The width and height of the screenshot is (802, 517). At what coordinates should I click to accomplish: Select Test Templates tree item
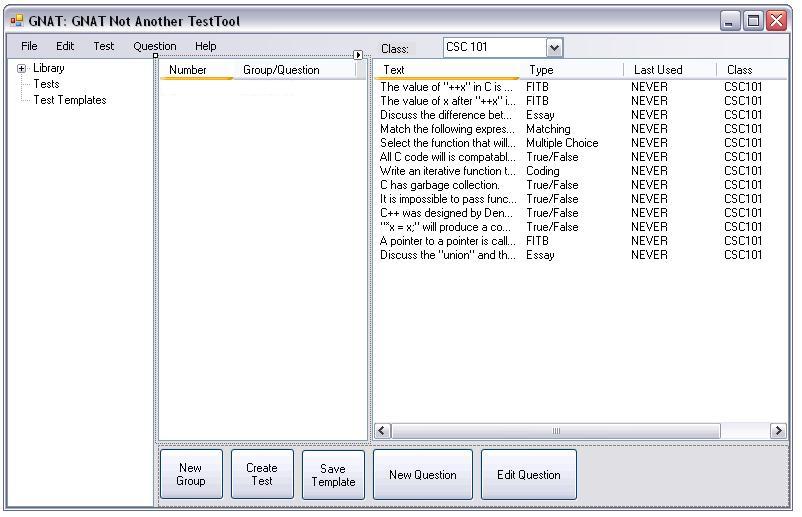(x=69, y=100)
